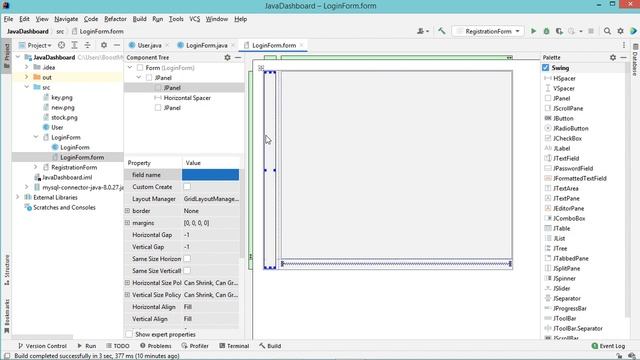Switch to LoginForm.java tab
Screen dimensions: 640x360
206,45
